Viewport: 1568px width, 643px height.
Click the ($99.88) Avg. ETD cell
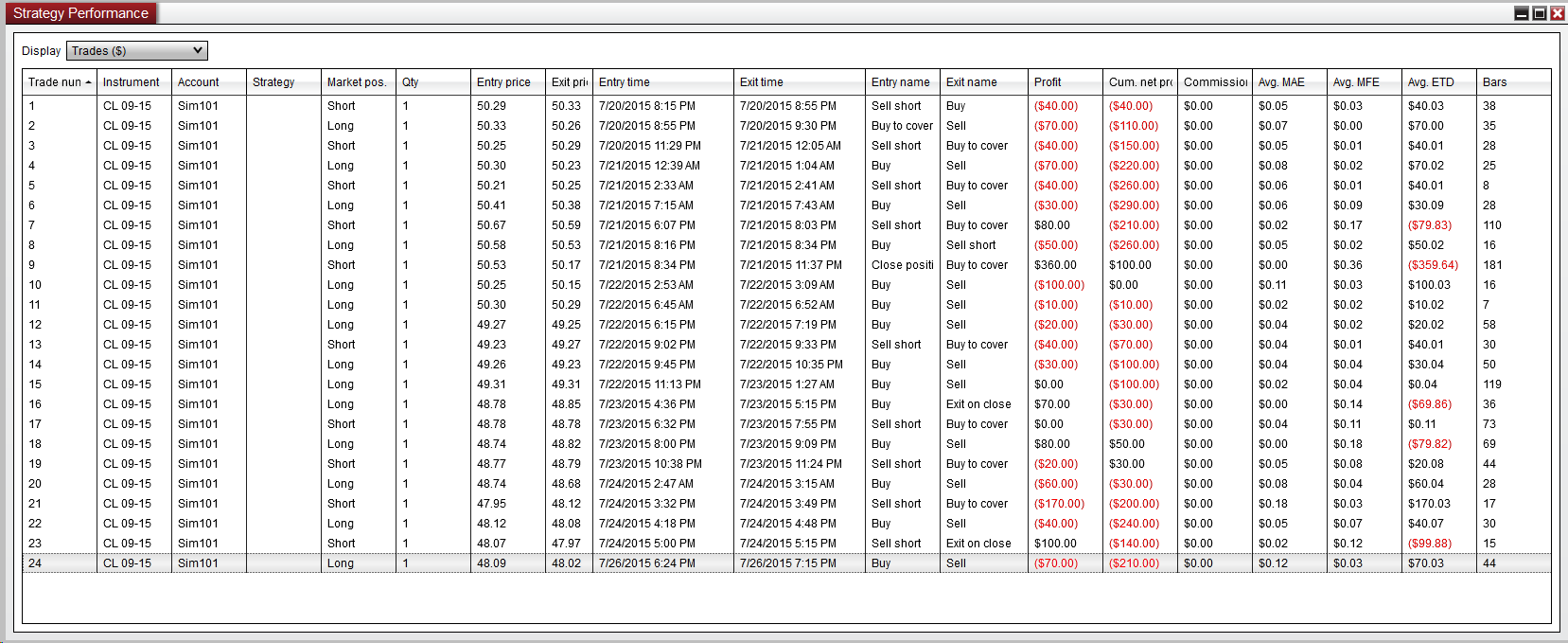[x=1430, y=544]
